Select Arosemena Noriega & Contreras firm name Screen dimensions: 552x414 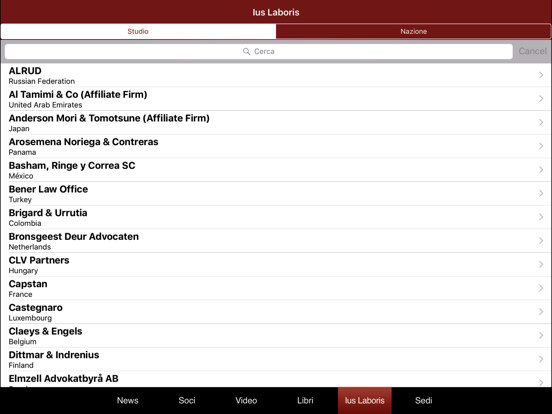[83, 142]
